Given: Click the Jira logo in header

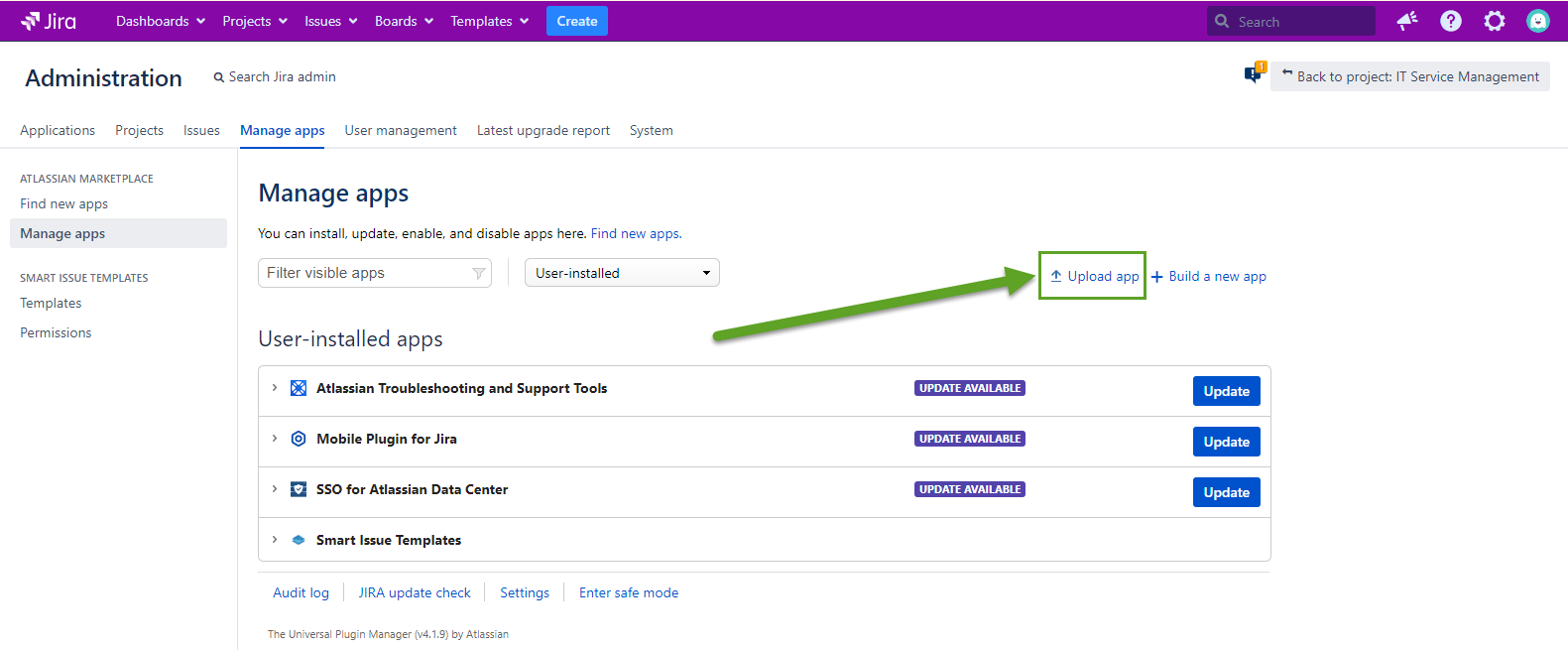Looking at the screenshot, I should (x=49, y=21).
